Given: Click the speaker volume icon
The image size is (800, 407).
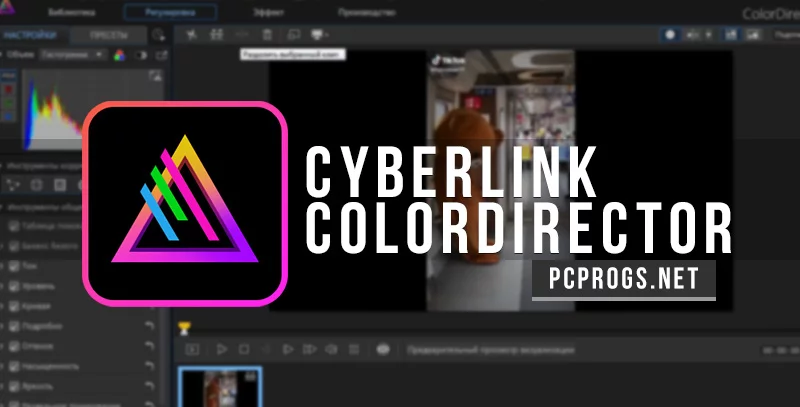Looking at the screenshot, I should [x=693, y=35].
